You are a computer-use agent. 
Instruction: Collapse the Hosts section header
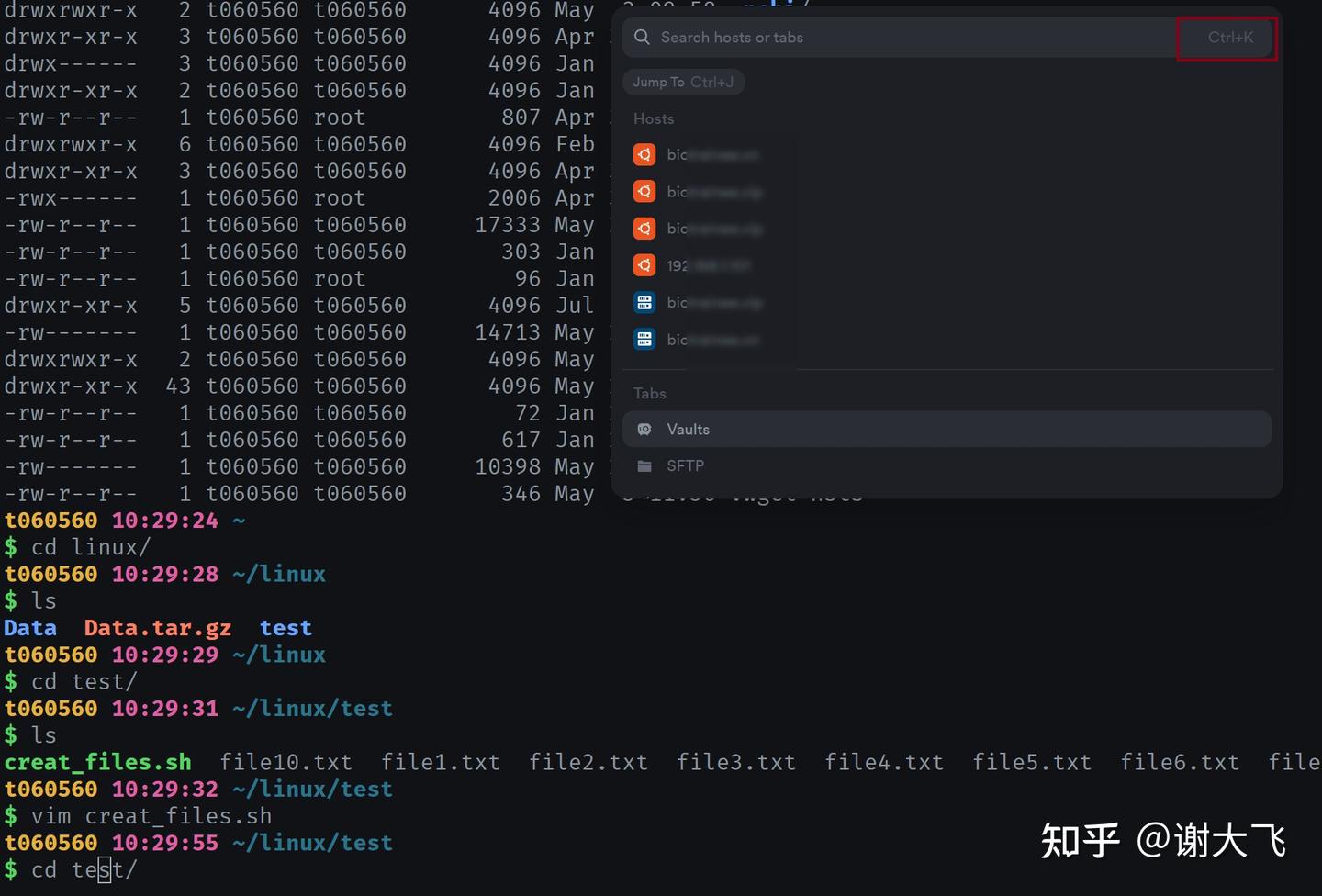pyautogui.click(x=654, y=118)
